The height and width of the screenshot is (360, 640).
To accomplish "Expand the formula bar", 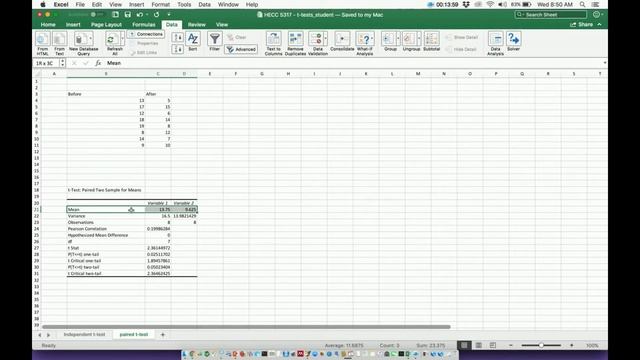I will pos(604,63).
